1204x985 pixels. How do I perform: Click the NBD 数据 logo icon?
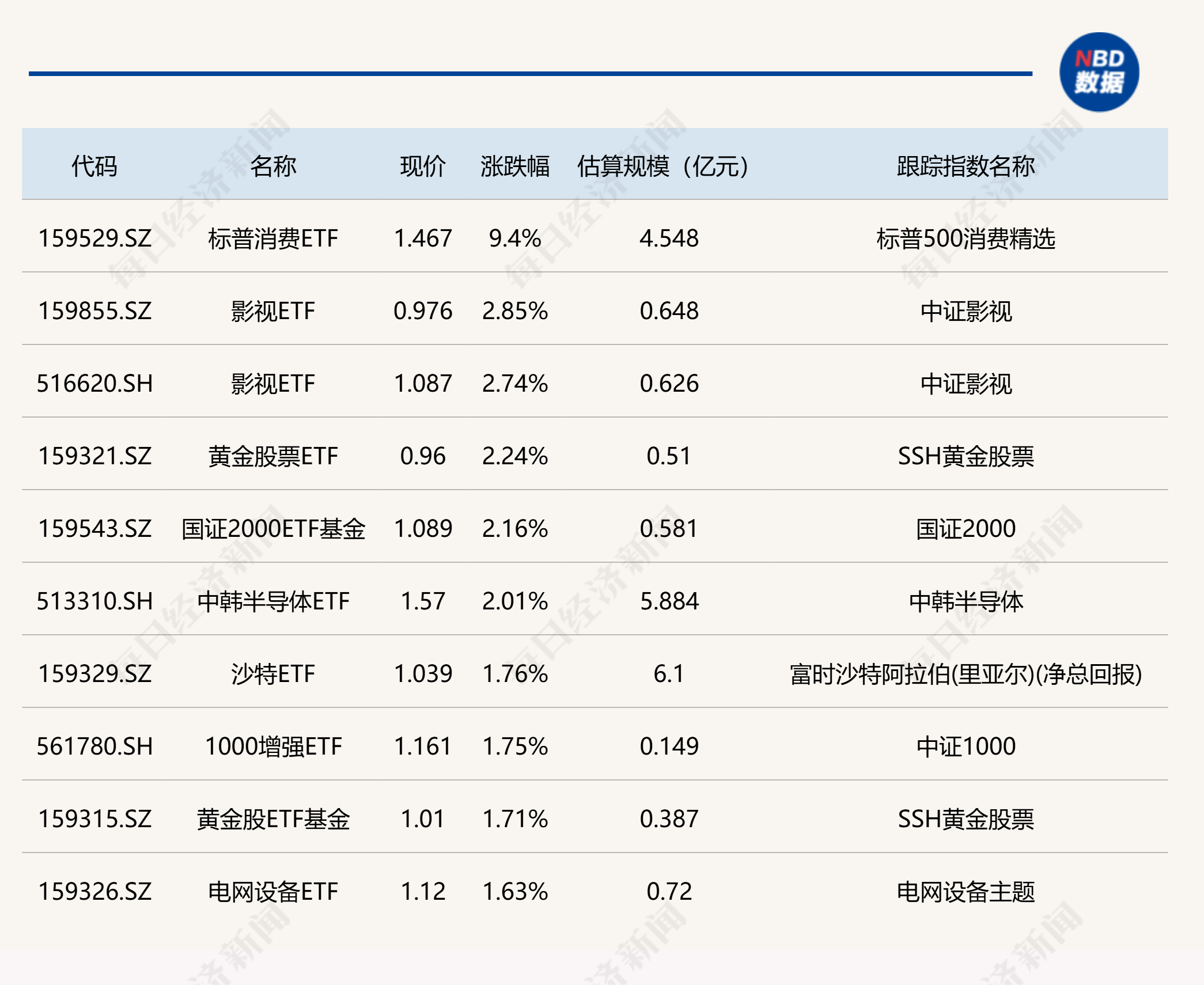1099,72
